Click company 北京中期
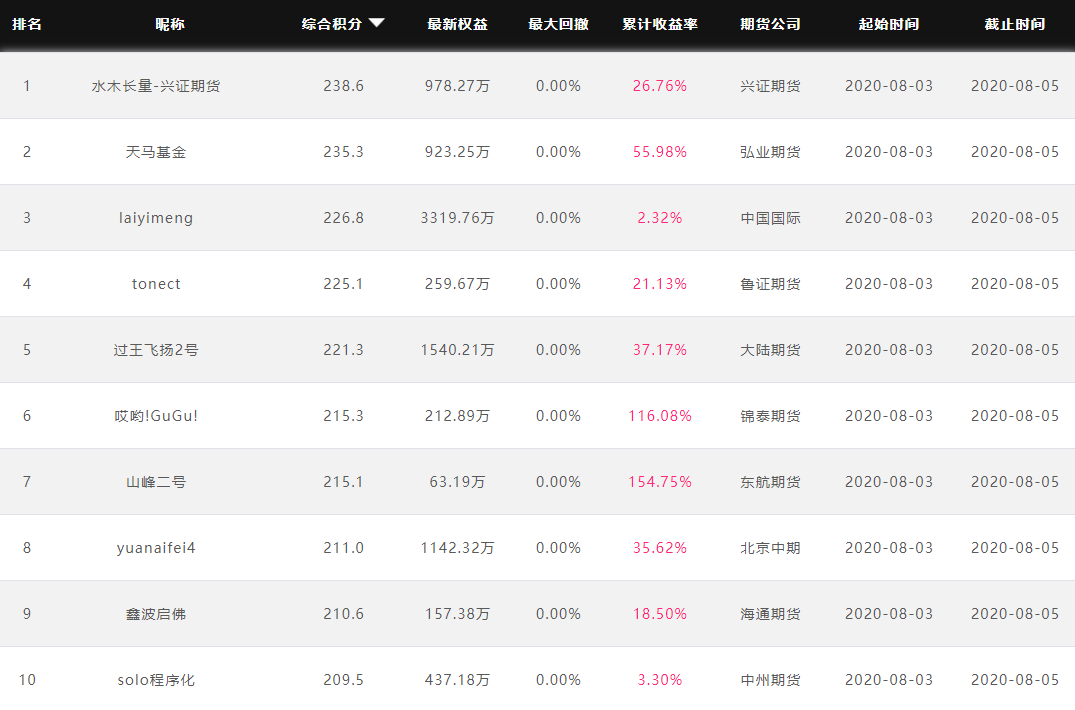This screenshot has height=710, width=1075. click(x=770, y=548)
